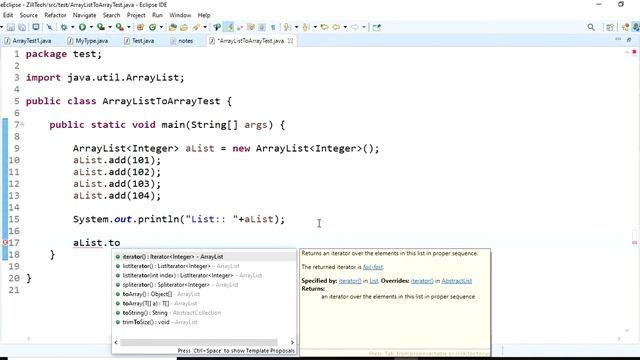640x360 pixels.
Task: Open the Forward history dropdown arrow
Action: [364, 27]
